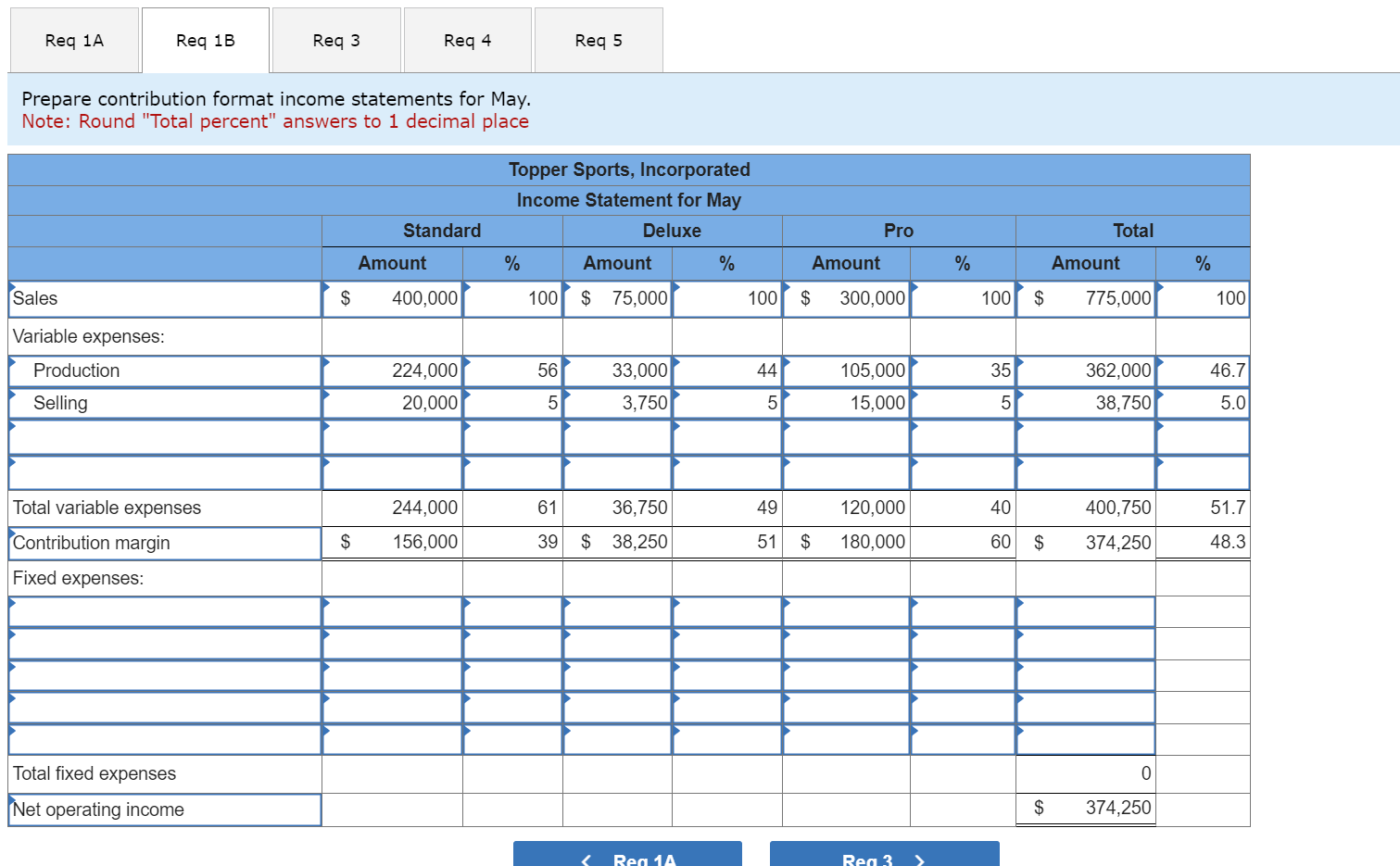
Task: Edit Standard selling amount 20,000
Action: click(392, 404)
